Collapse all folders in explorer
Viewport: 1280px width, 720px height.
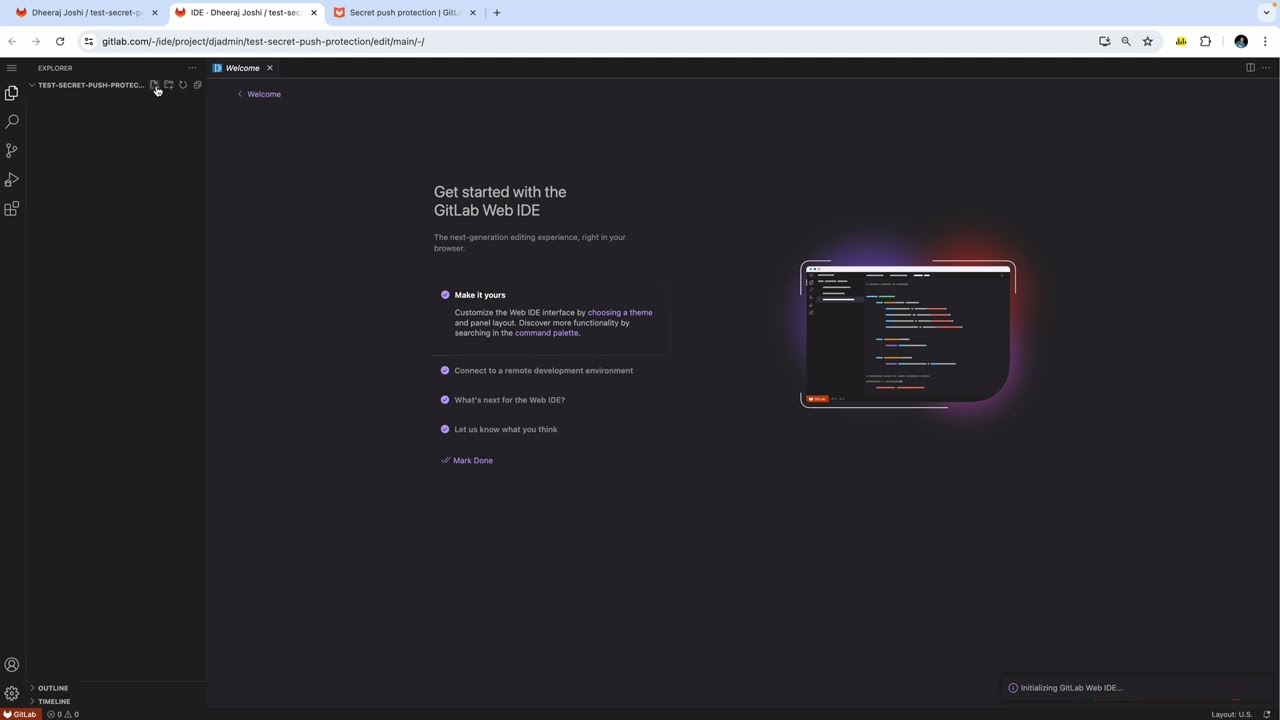(197, 85)
